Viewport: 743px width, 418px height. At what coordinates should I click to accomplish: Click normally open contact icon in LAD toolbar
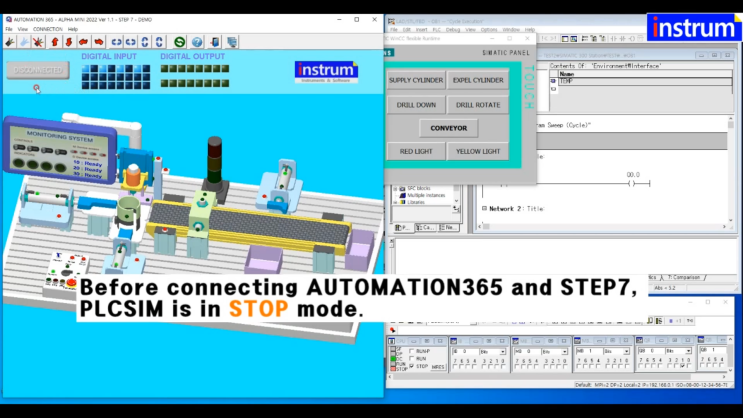pos(613,39)
